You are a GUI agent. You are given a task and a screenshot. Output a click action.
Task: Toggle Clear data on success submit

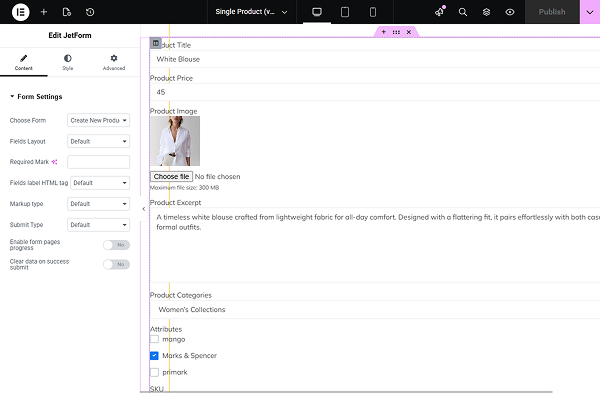click(116, 264)
